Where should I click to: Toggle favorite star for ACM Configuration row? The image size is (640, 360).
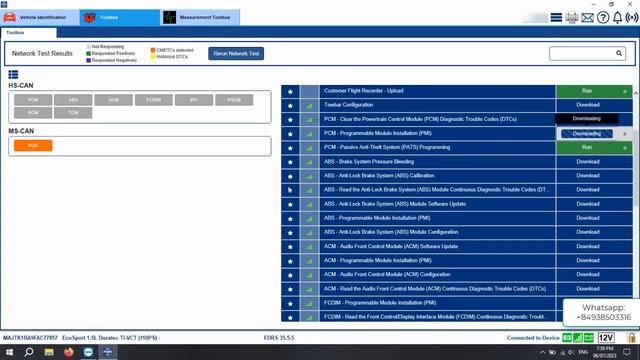(290, 276)
